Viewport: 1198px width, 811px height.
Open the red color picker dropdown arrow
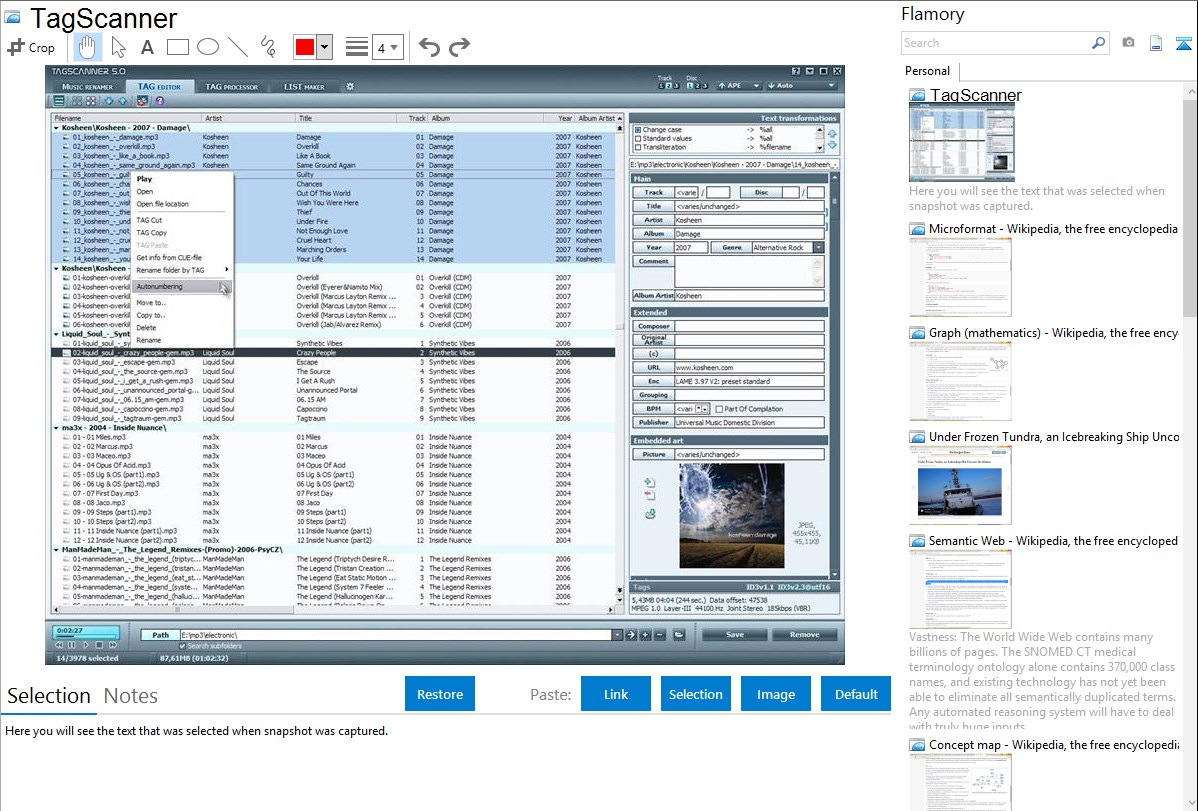click(x=325, y=47)
